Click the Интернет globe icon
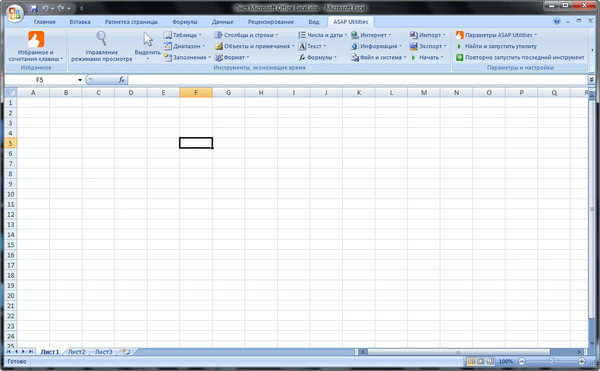The width and height of the screenshot is (600, 371). (x=355, y=35)
